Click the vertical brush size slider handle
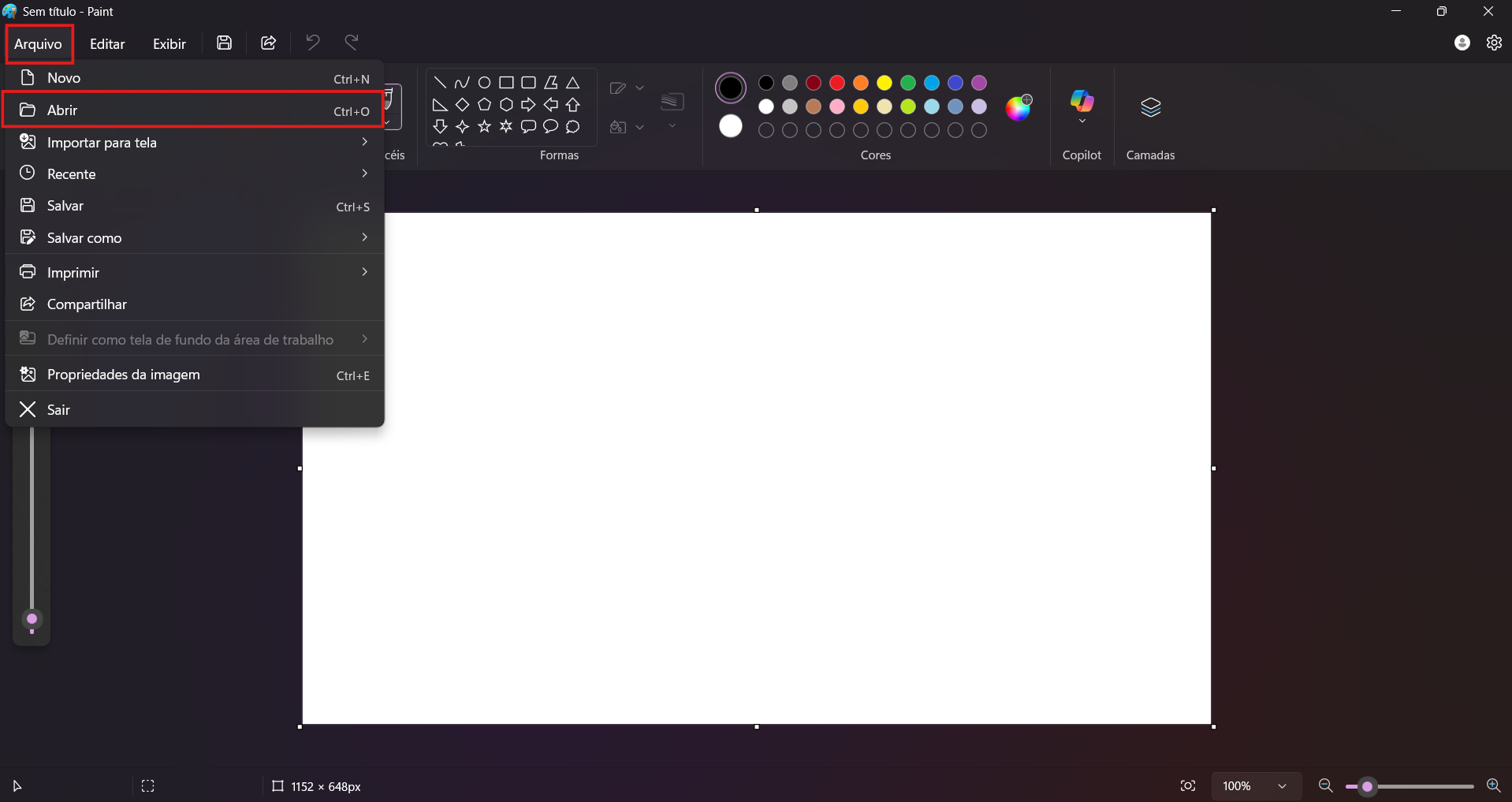The height and width of the screenshot is (802, 1512). [x=32, y=619]
